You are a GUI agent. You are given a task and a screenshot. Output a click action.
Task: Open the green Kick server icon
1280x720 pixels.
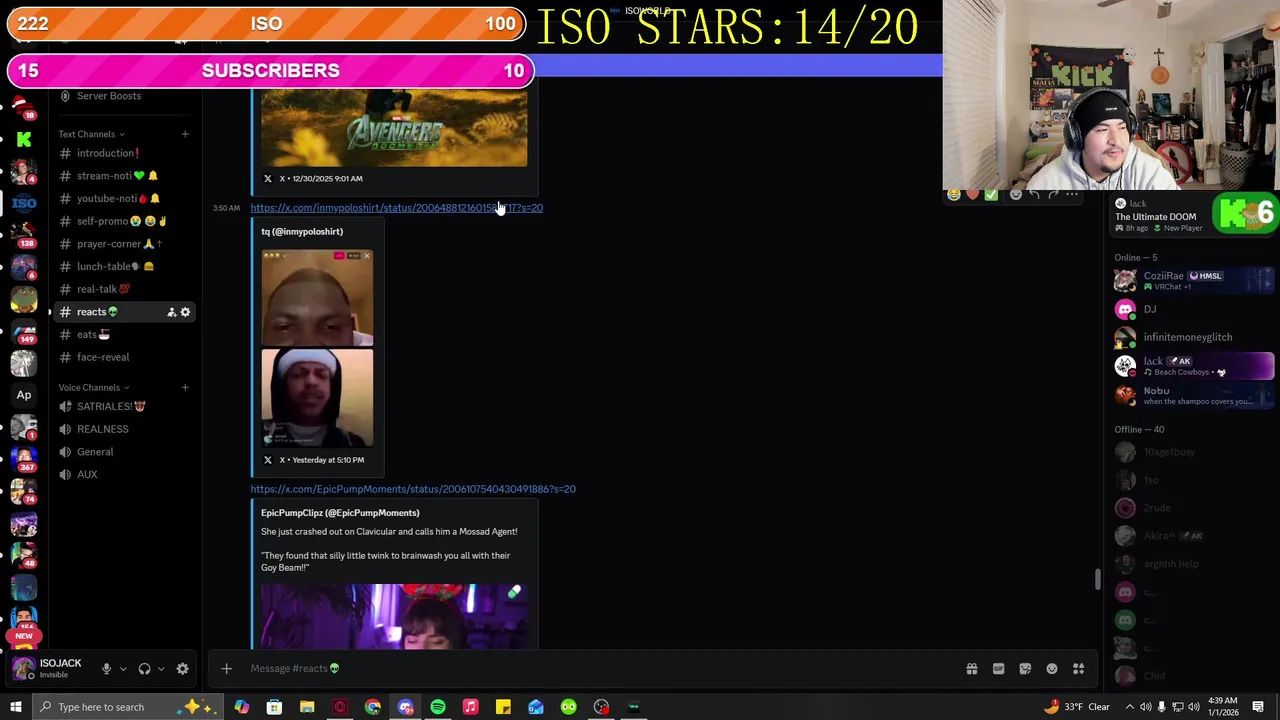(x=24, y=140)
